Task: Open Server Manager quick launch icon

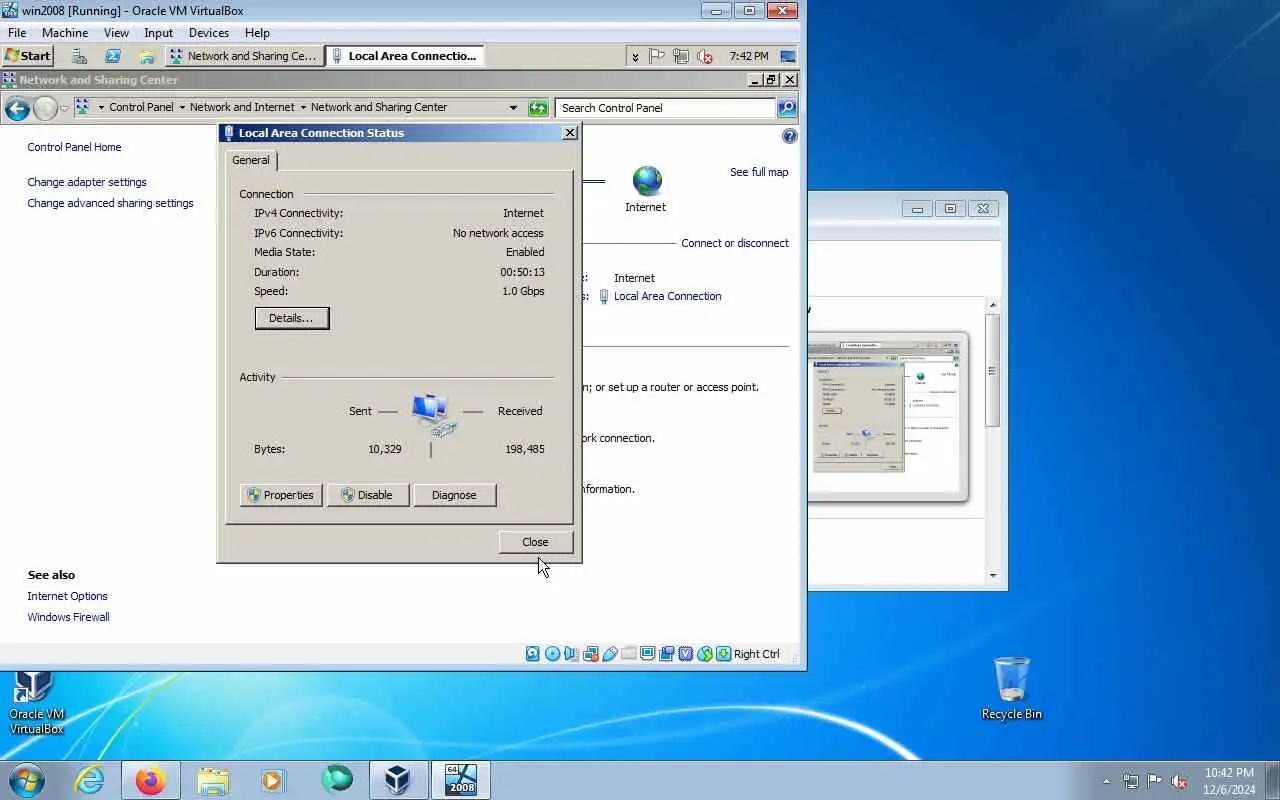Action: [x=79, y=56]
